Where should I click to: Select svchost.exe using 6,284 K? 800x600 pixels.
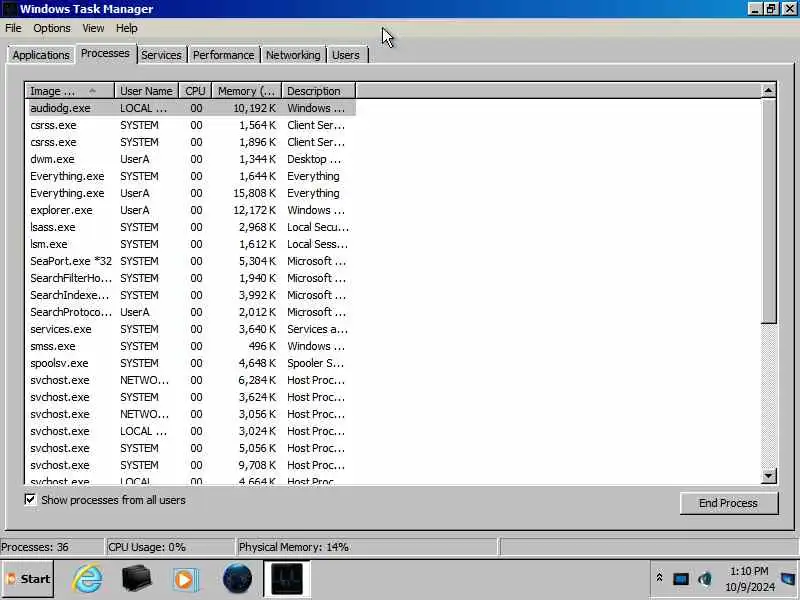coord(190,380)
